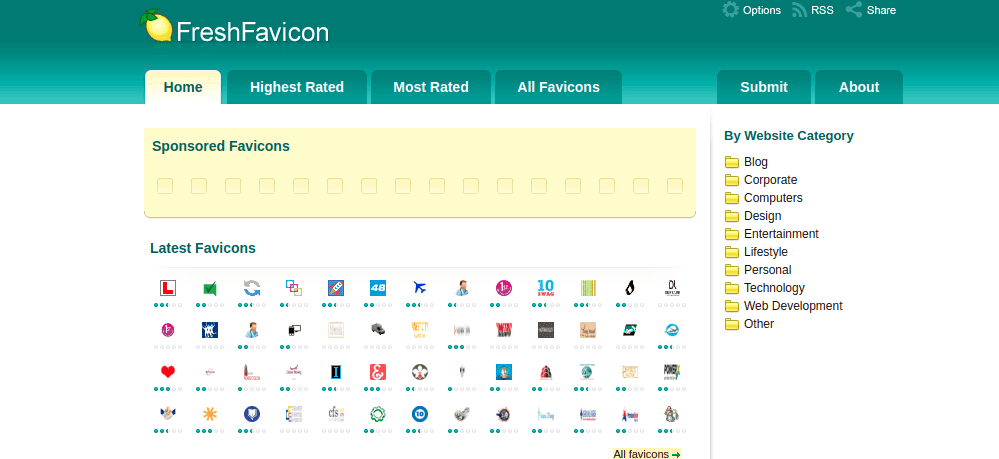This screenshot has width=999, height=459.
Task: Open the blue circle 10 favicon
Action: pos(420,414)
